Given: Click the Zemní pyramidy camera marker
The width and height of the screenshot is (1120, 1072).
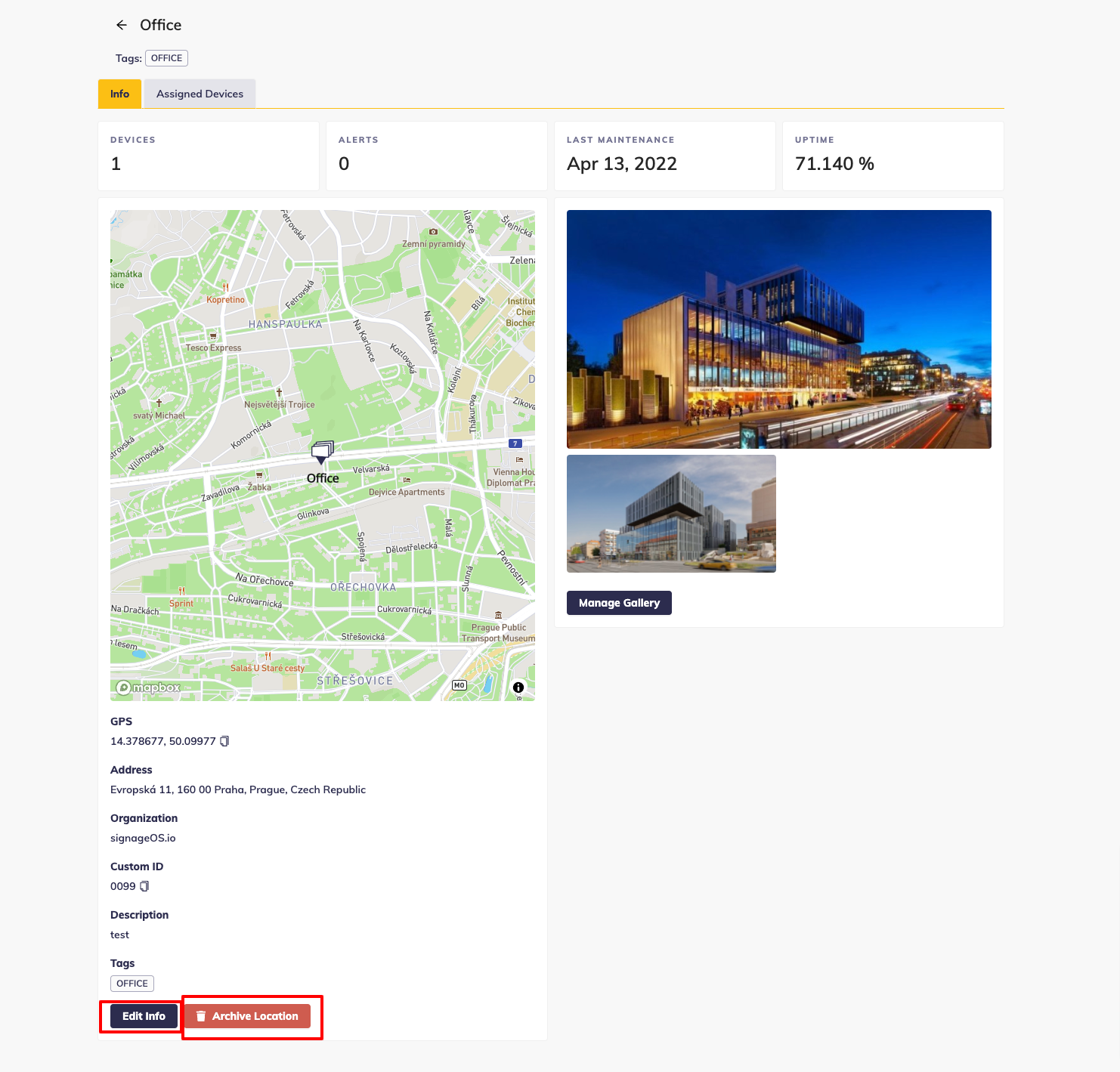Looking at the screenshot, I should (433, 232).
